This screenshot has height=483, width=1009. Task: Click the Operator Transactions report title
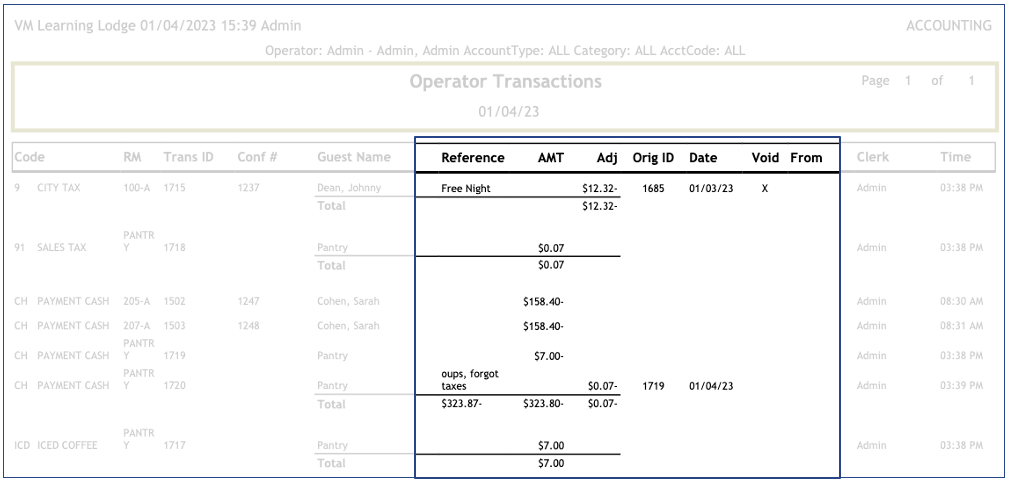coord(505,82)
